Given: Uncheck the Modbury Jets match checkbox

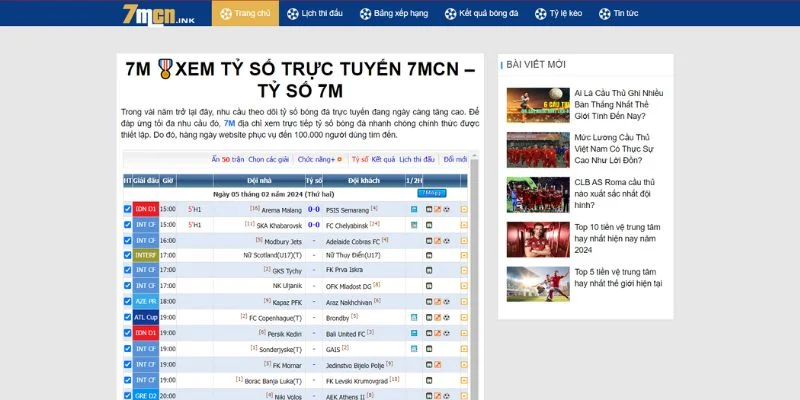Looking at the screenshot, I should (x=128, y=240).
